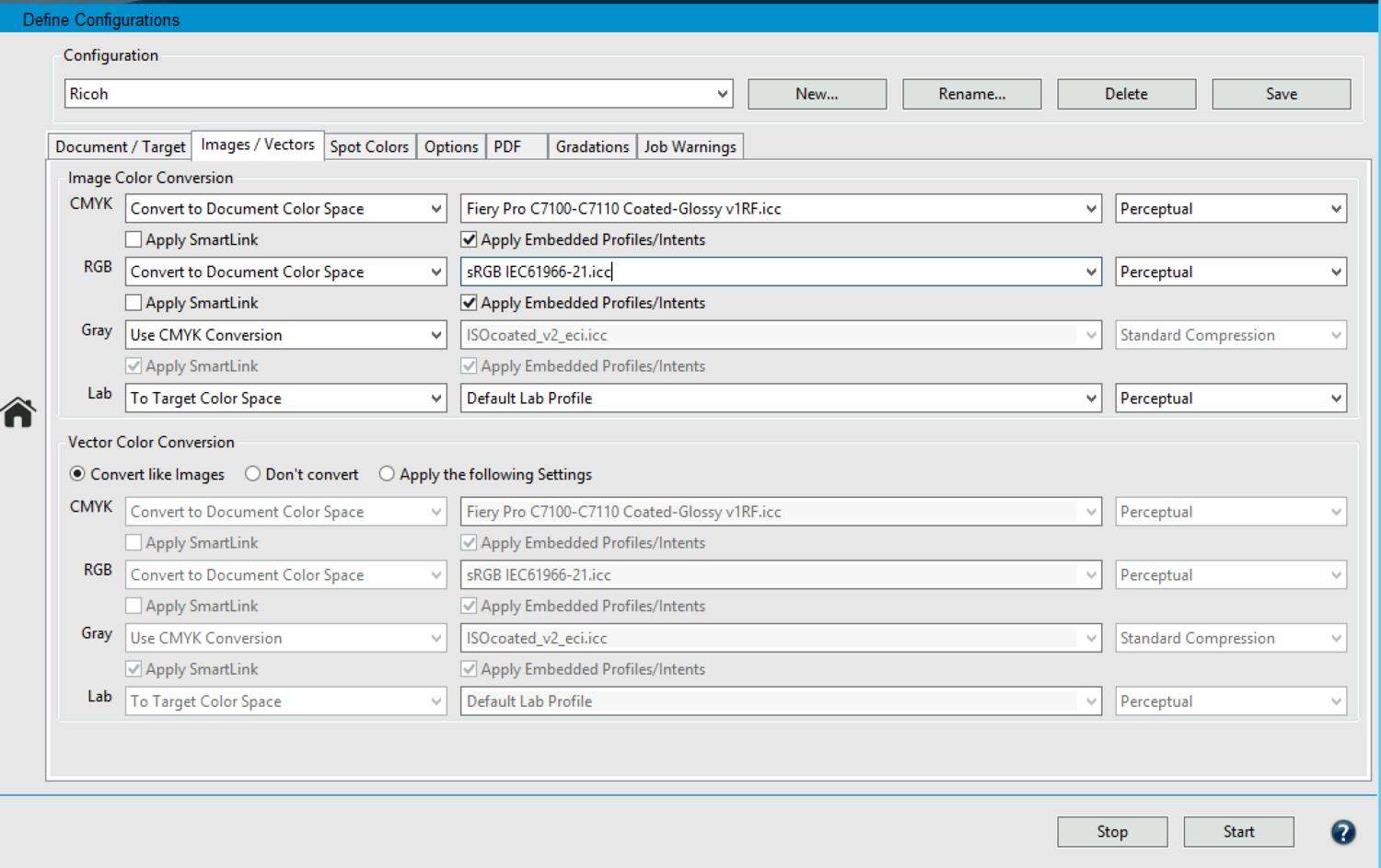The height and width of the screenshot is (868, 1381).
Task: Open the Gray Use CMYK Conversion dropdown
Action: tap(436, 335)
